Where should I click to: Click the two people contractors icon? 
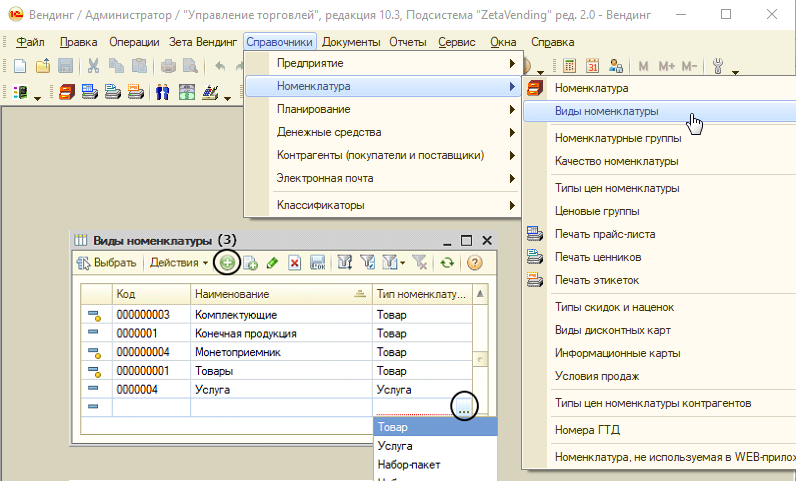click(x=162, y=92)
